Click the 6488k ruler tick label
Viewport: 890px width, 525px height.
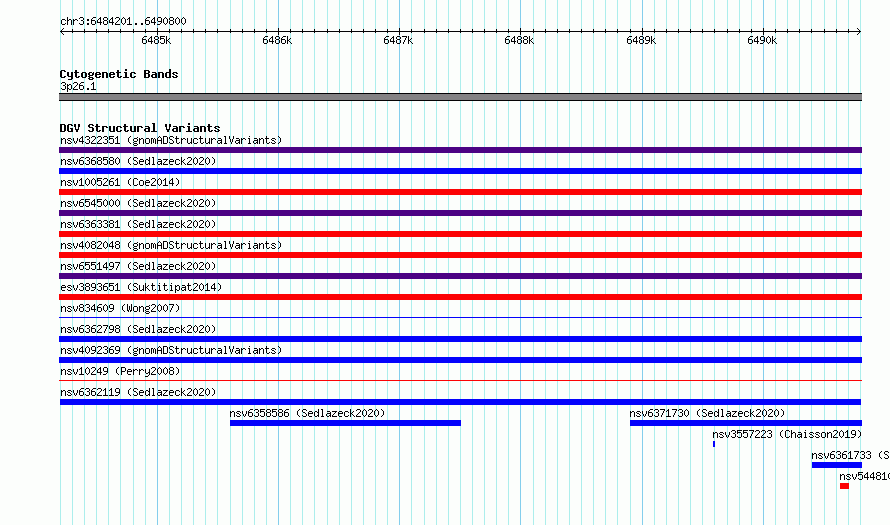click(x=519, y=40)
